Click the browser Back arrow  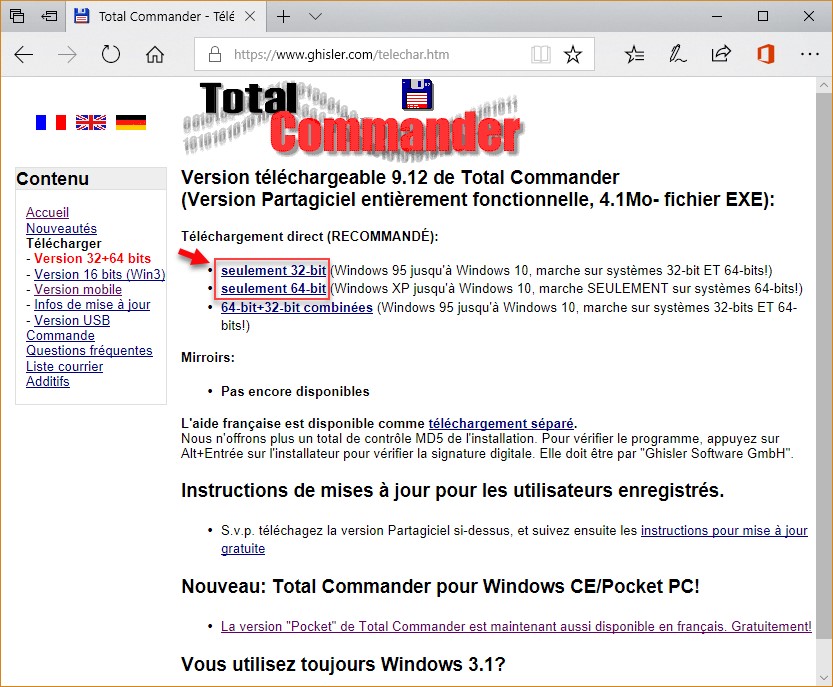pos(23,54)
